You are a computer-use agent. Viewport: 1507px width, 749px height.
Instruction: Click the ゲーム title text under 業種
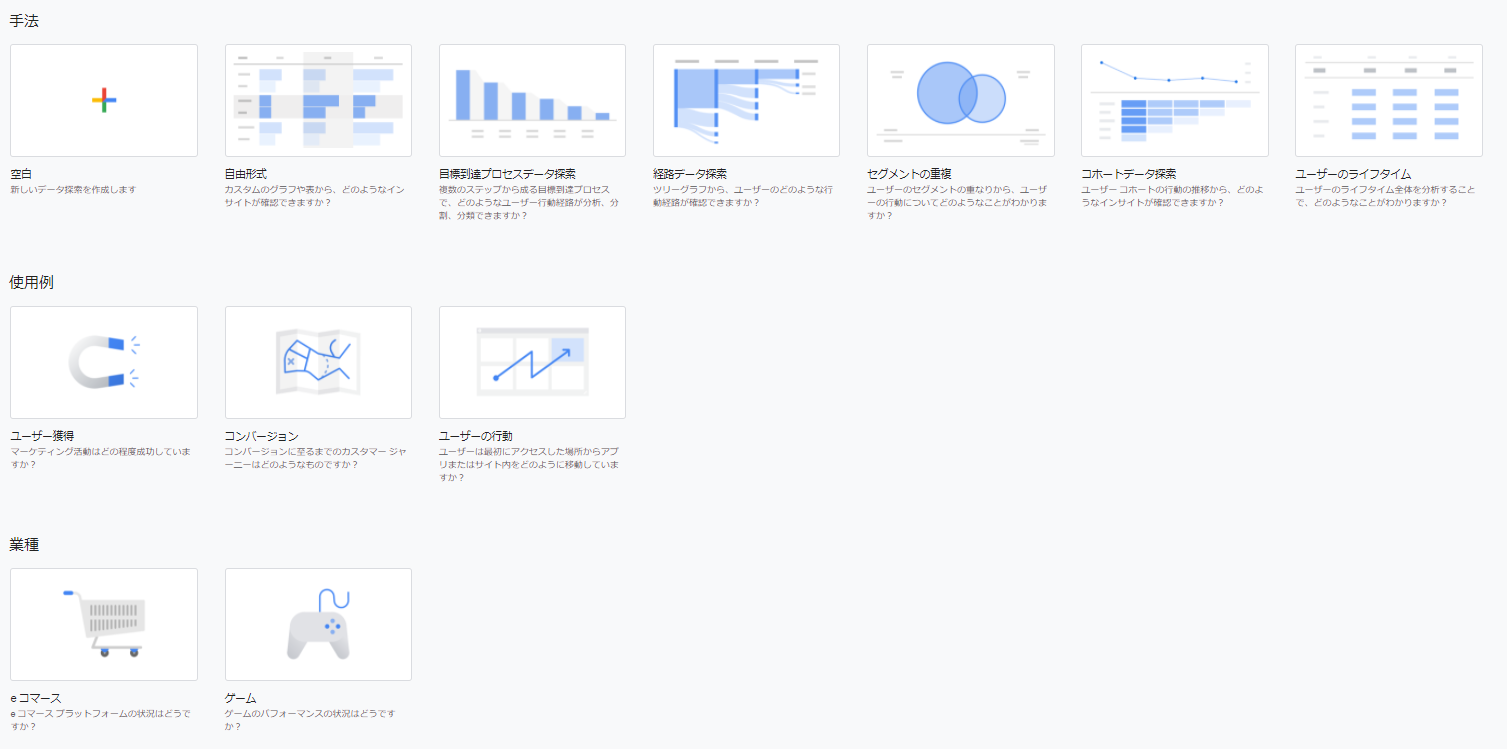pyautogui.click(x=240, y=698)
